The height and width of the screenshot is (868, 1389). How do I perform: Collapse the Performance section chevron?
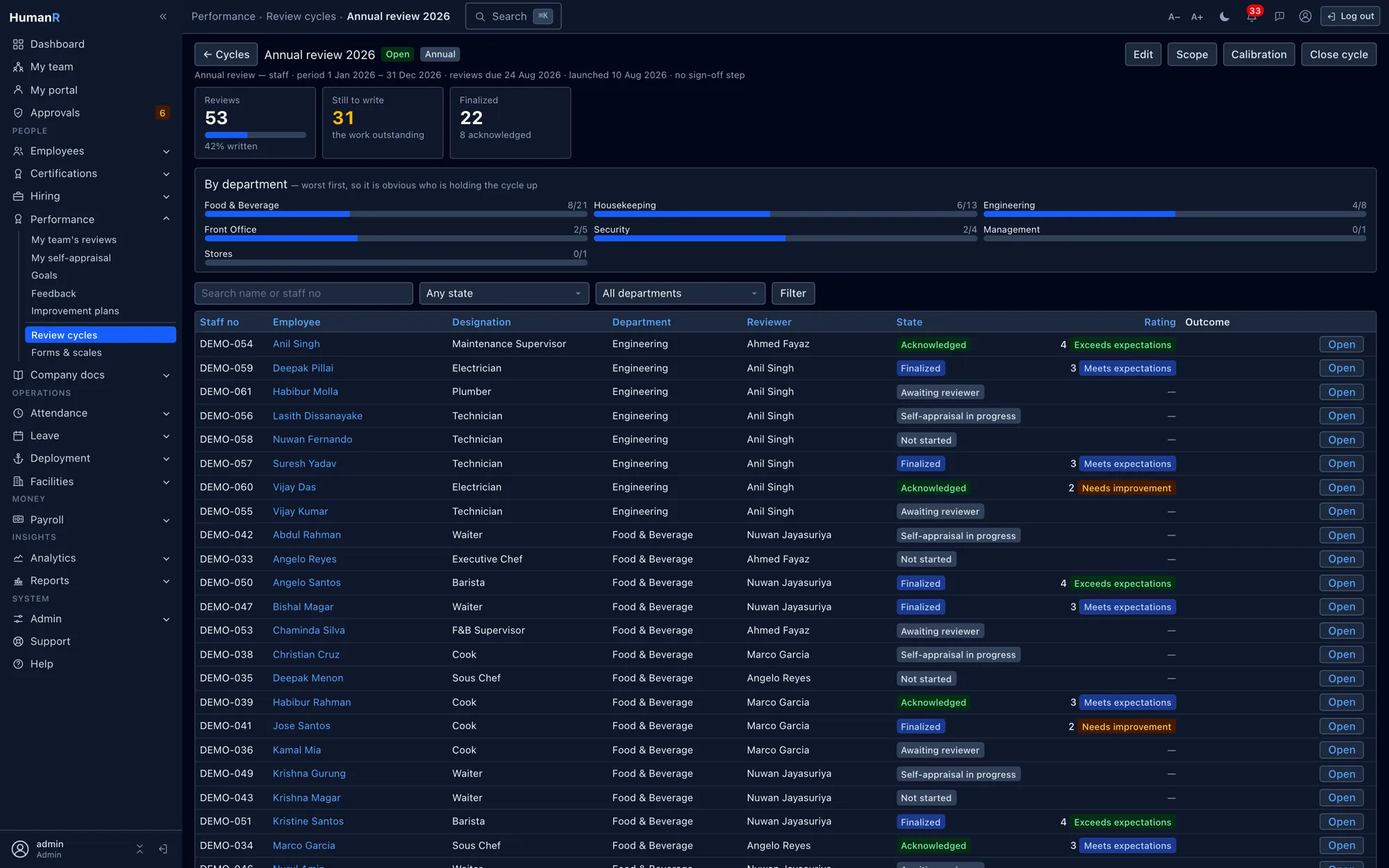(x=166, y=219)
